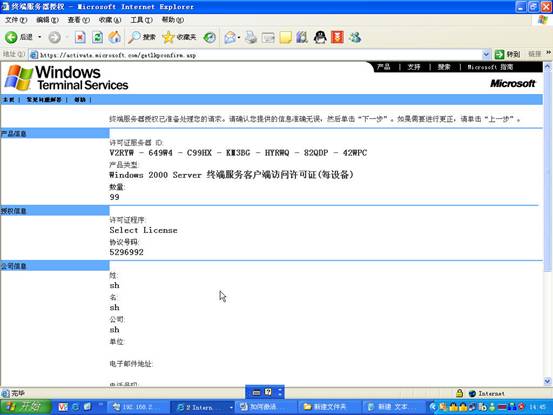
Task: Click the system tray clock
Action: coord(537,407)
